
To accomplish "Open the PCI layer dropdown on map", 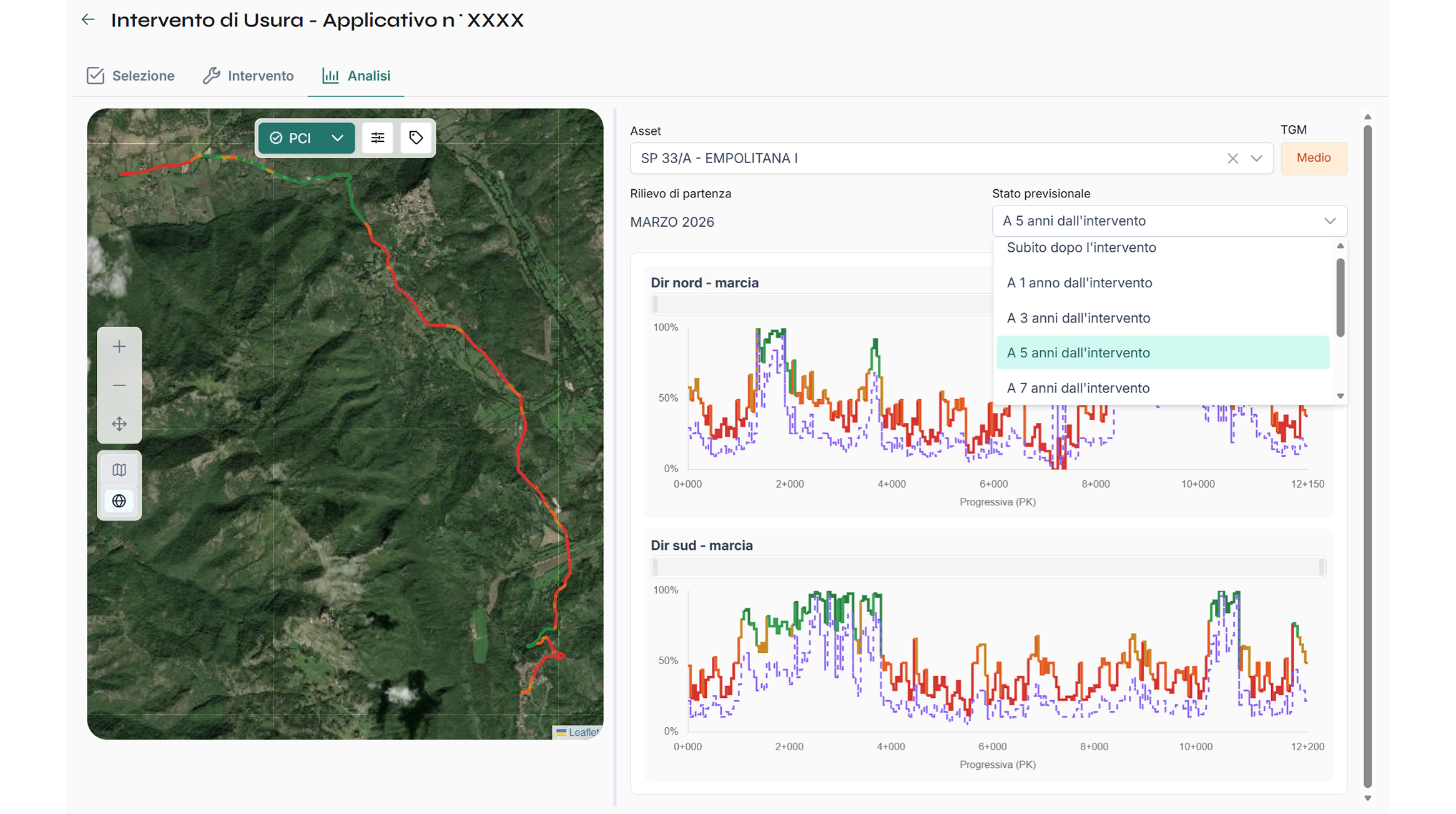I will coord(306,138).
